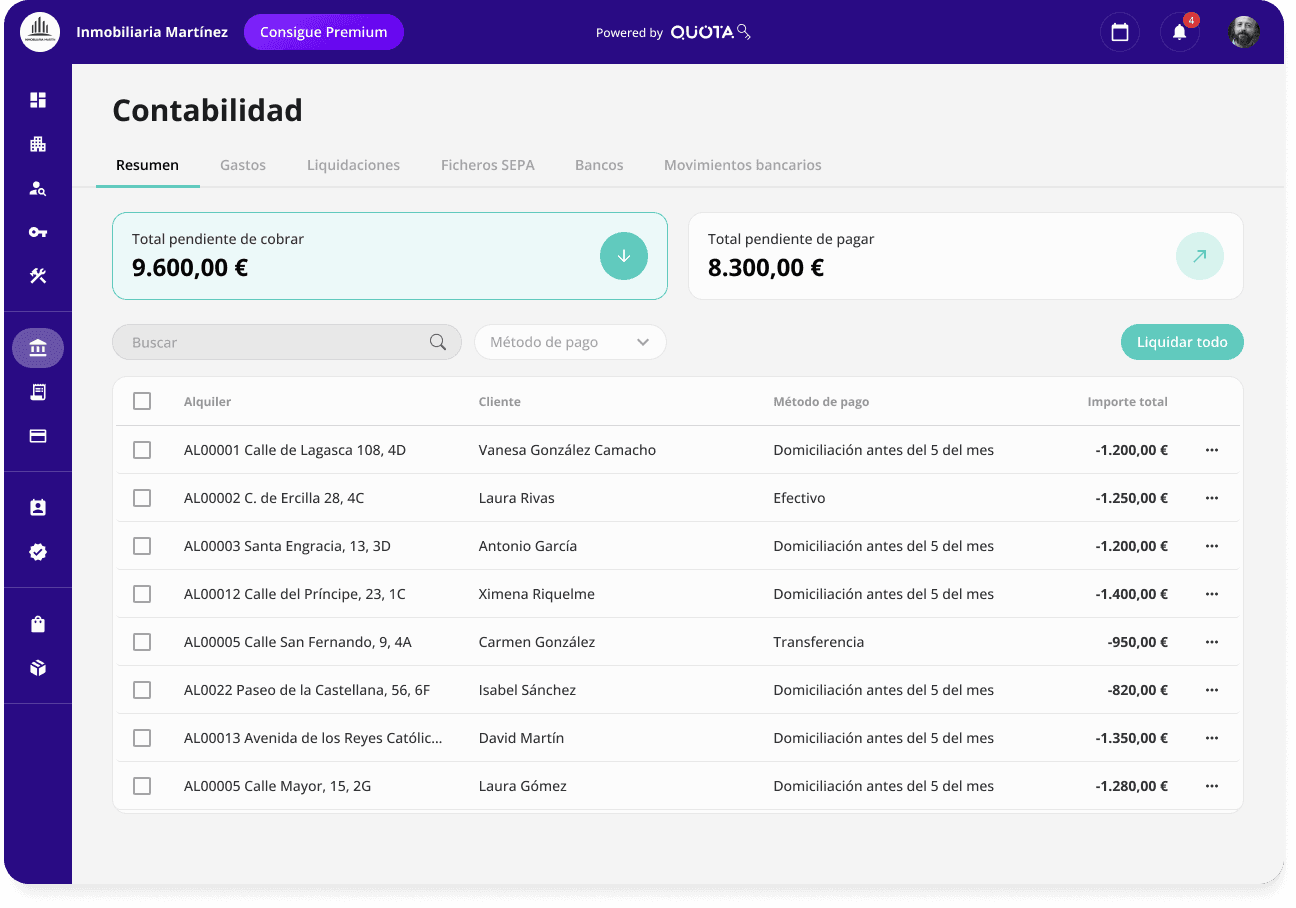Open the user profile avatar
This screenshot has width=1296, height=908.
[1244, 32]
